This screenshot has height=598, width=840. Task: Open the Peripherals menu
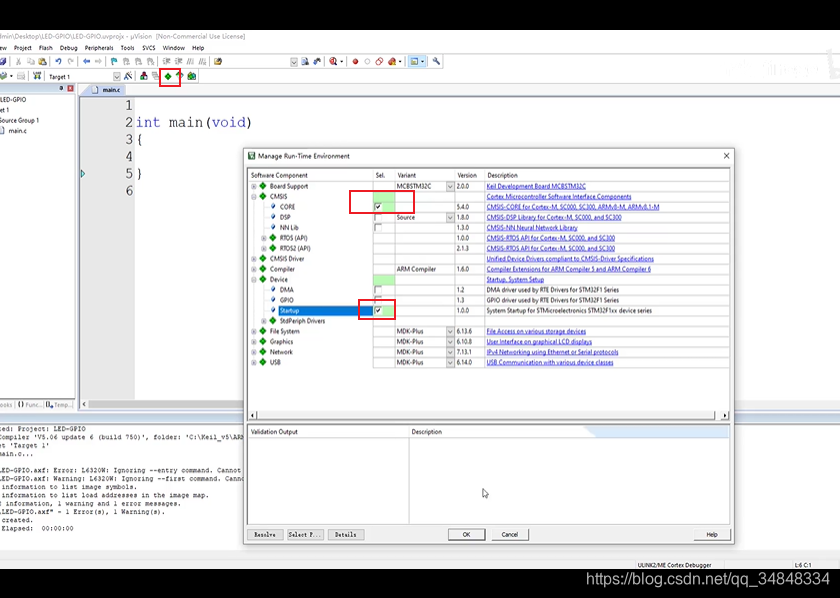click(x=99, y=48)
